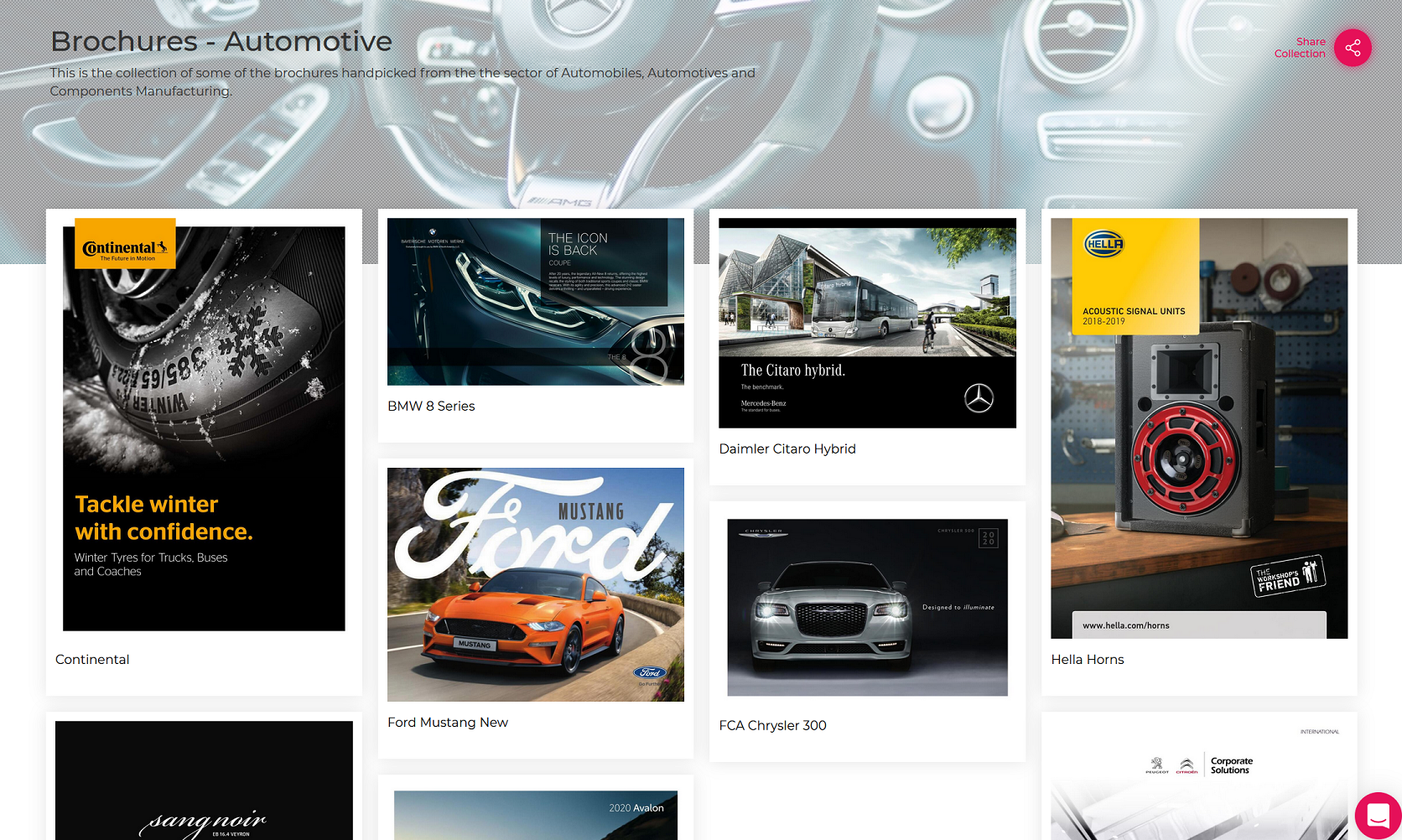Click the Hella Horns title
This screenshot has height=840, width=1402.
[x=1088, y=660]
